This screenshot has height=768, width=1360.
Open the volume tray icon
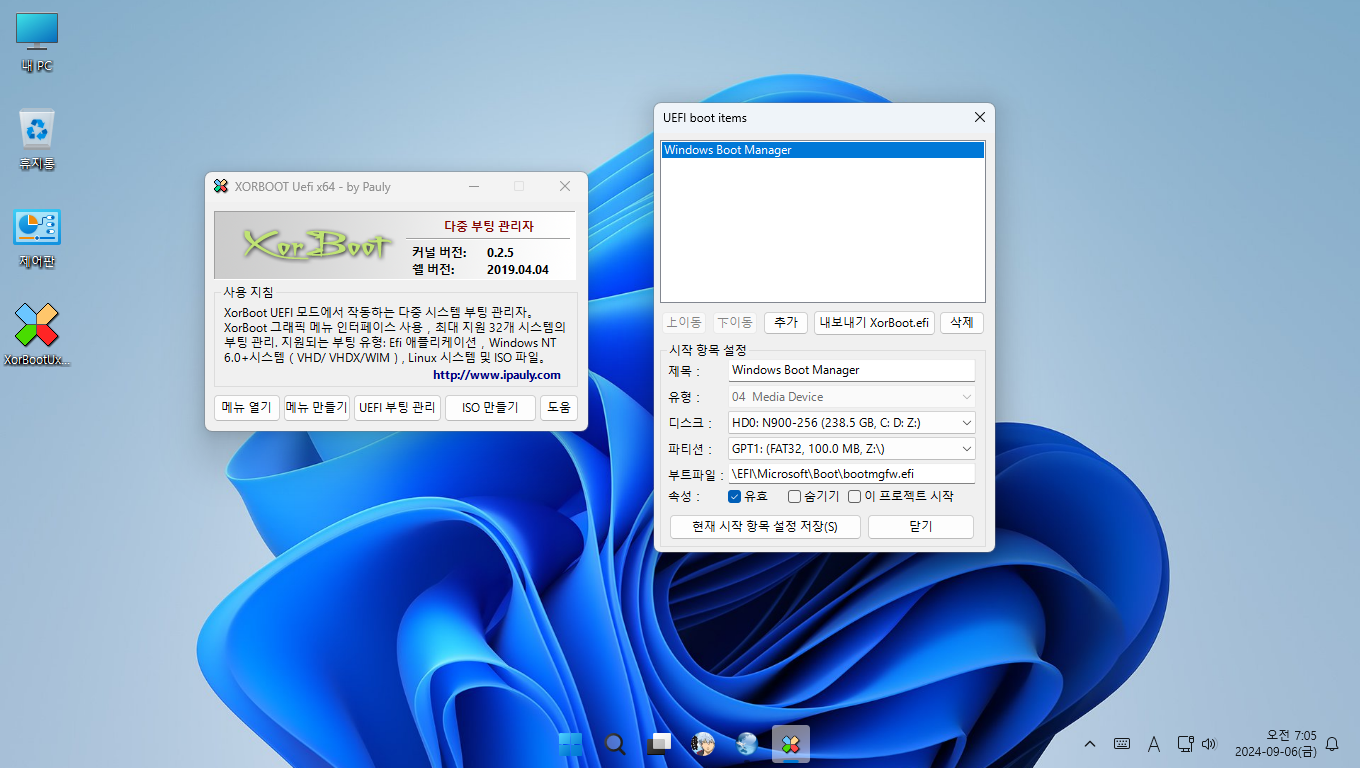point(1208,744)
